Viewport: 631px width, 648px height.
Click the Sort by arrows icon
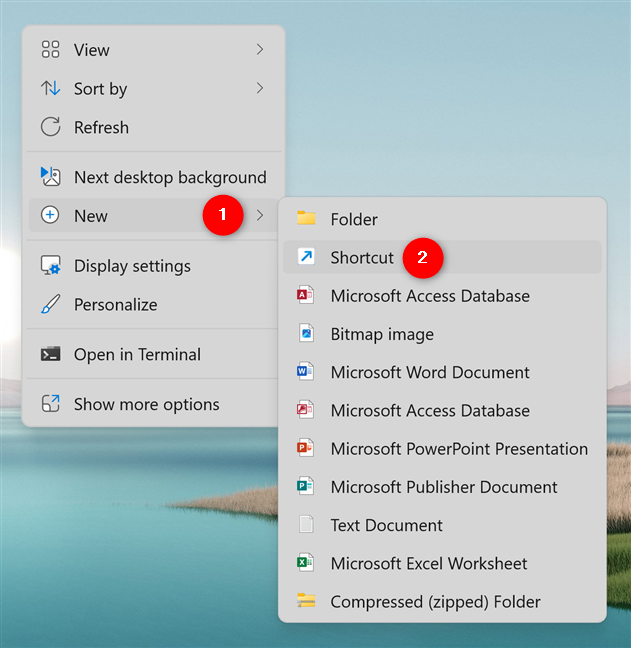[50, 88]
